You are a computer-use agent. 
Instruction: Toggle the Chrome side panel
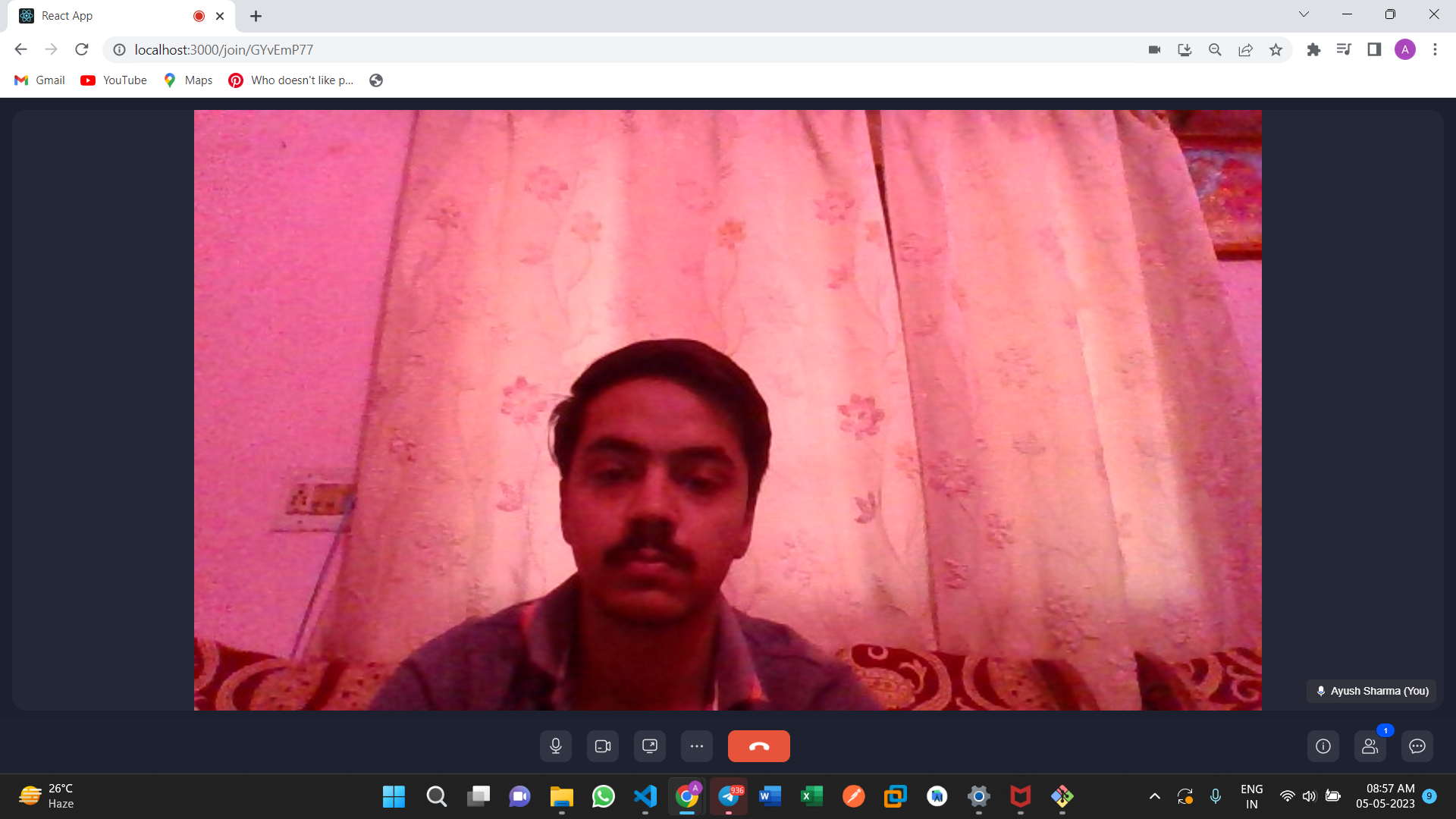click(1375, 49)
